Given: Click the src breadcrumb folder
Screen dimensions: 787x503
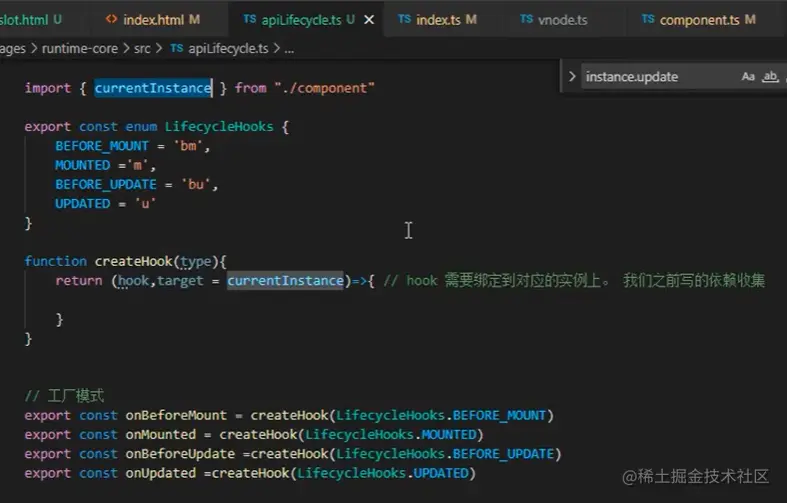Looking at the screenshot, I should tap(142, 49).
